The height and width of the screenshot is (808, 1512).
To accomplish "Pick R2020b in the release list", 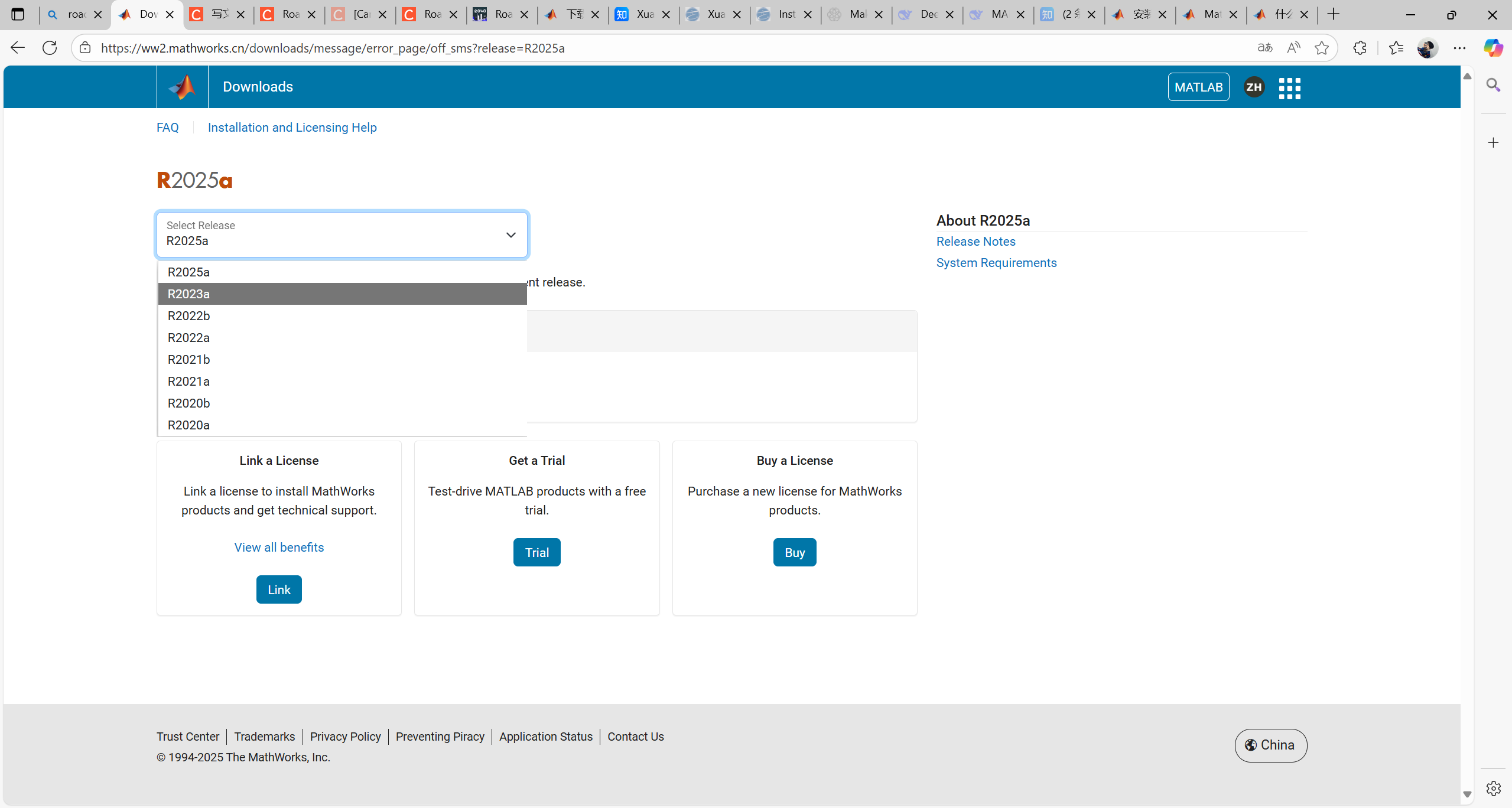I will pyautogui.click(x=342, y=403).
